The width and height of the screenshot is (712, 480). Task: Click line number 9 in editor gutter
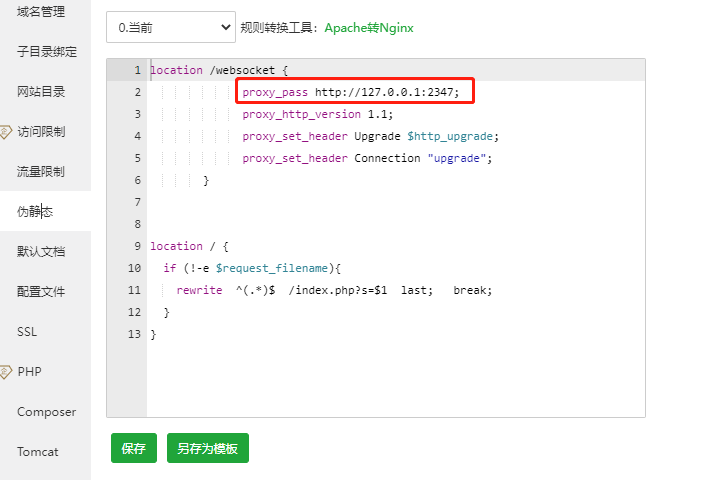coord(136,246)
